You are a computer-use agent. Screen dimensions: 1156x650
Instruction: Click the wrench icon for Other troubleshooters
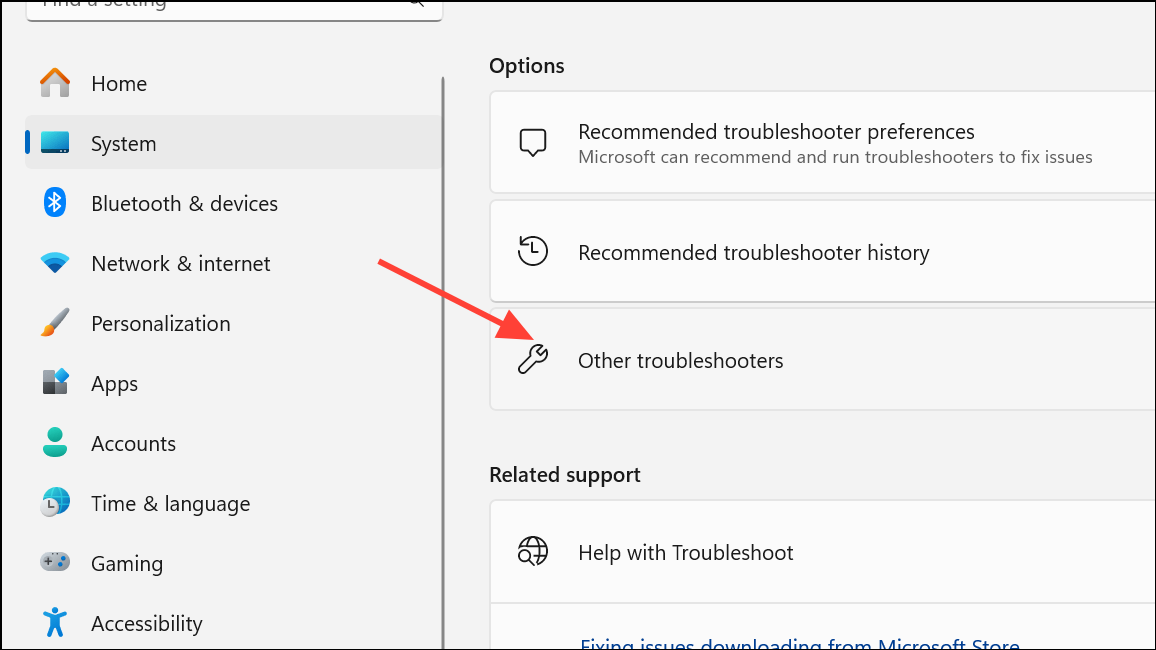point(533,360)
